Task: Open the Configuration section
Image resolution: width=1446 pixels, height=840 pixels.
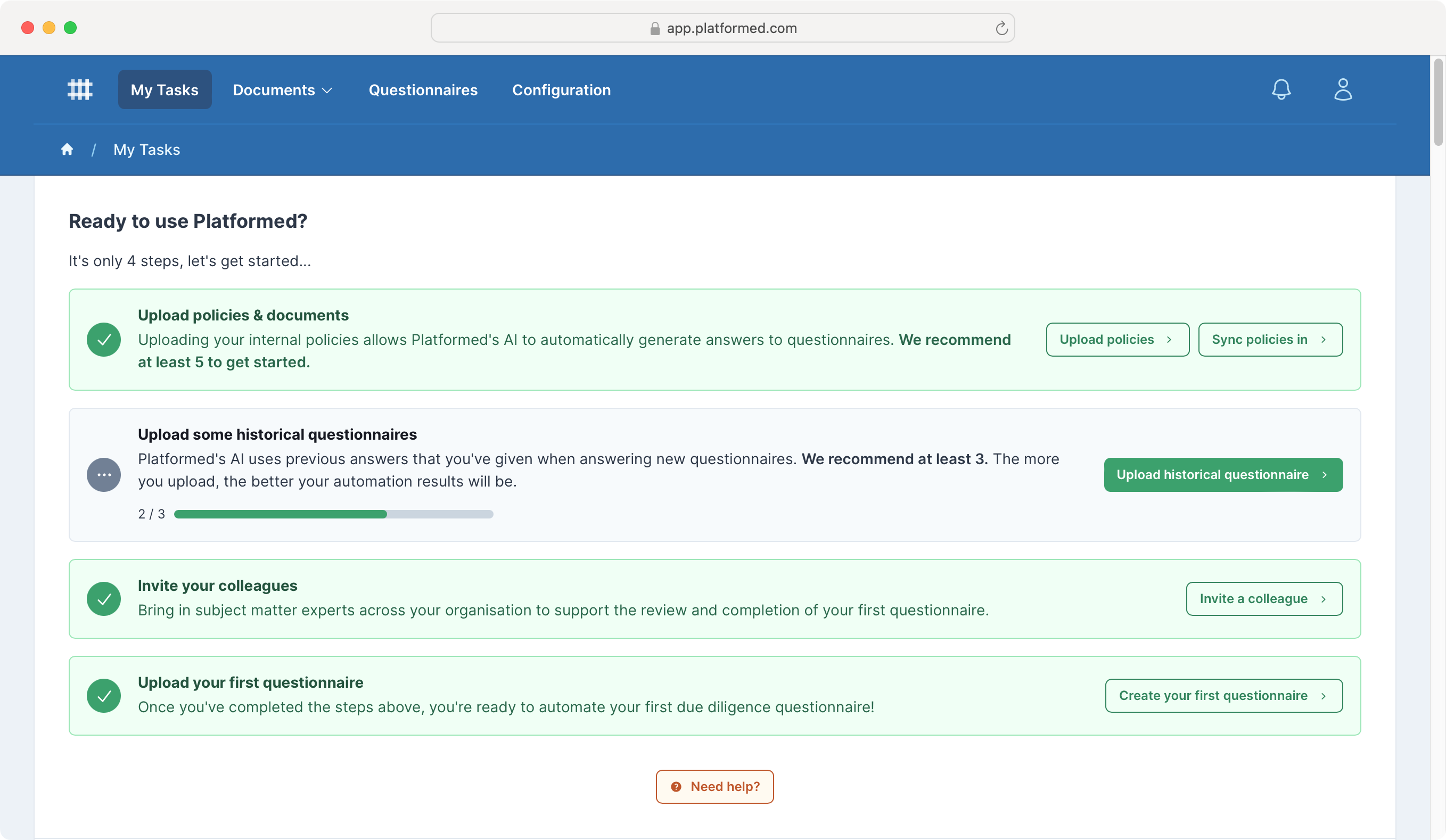Action: (x=561, y=89)
